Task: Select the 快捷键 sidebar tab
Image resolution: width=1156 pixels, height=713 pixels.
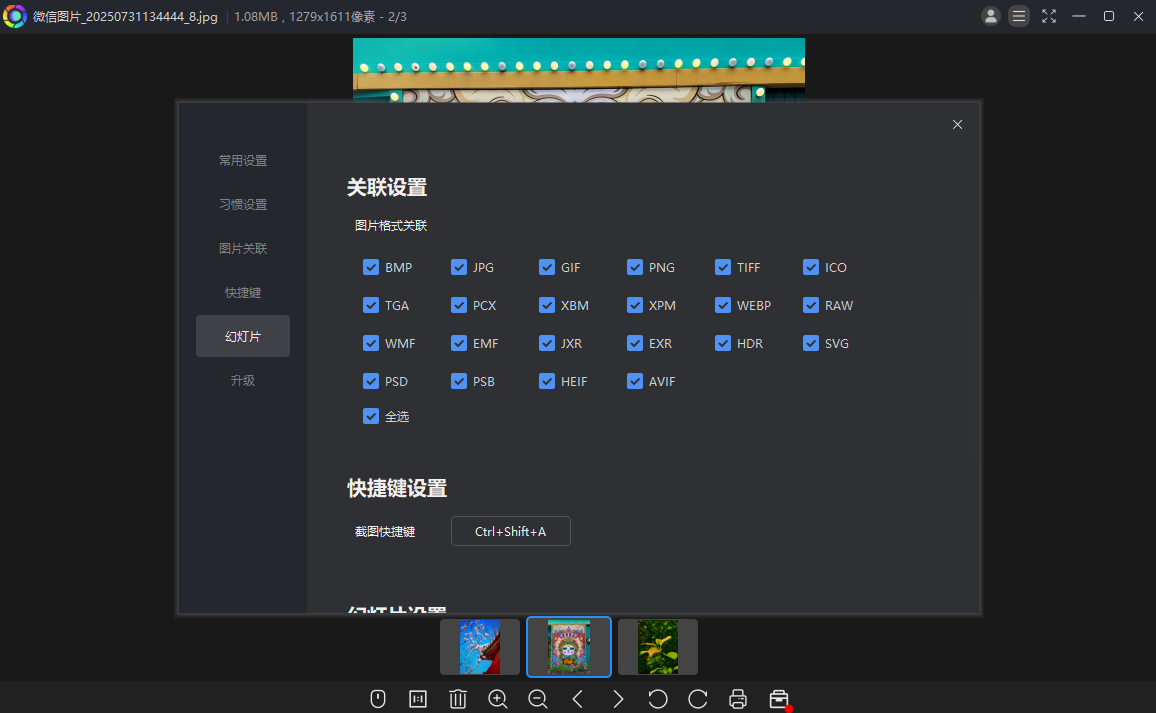Action: pos(243,292)
